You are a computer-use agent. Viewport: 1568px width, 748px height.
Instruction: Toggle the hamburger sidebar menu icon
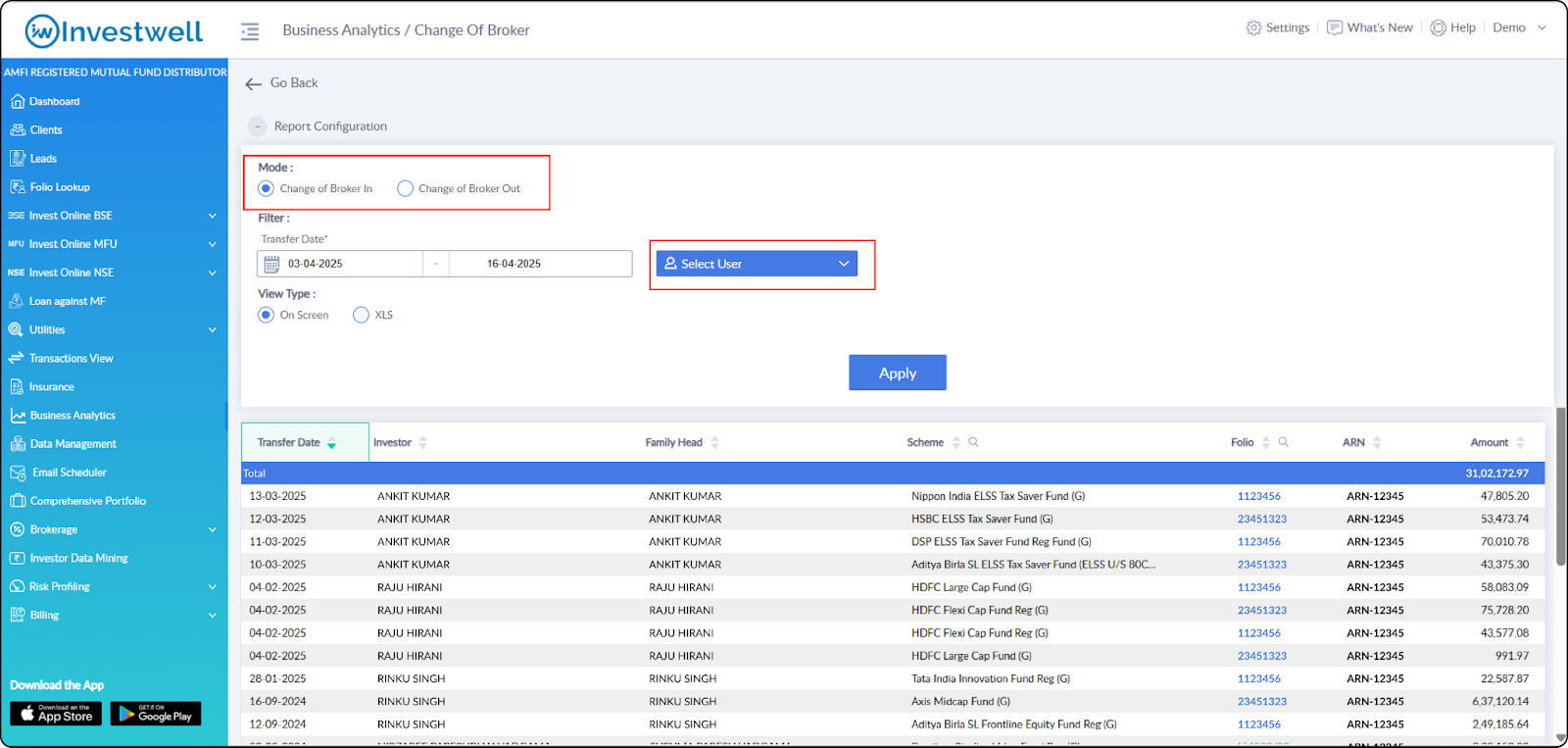coord(250,31)
